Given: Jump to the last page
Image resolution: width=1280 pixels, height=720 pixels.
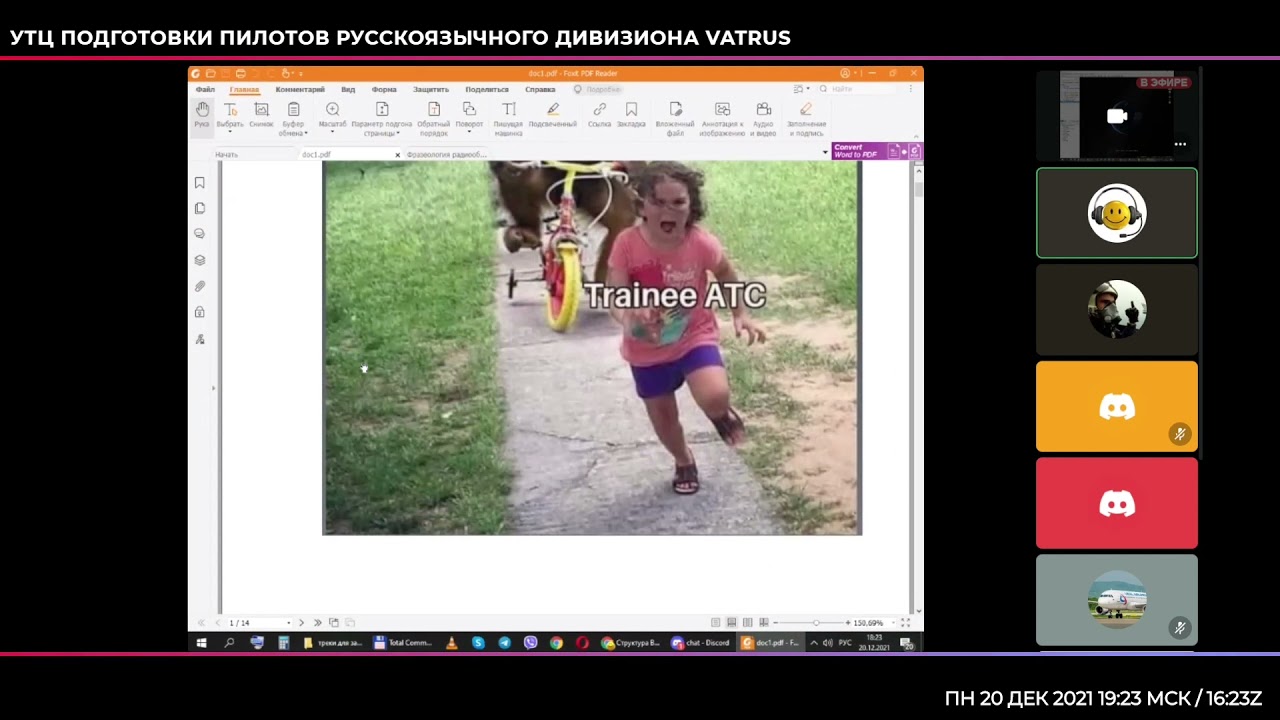Looking at the screenshot, I should click(318, 623).
